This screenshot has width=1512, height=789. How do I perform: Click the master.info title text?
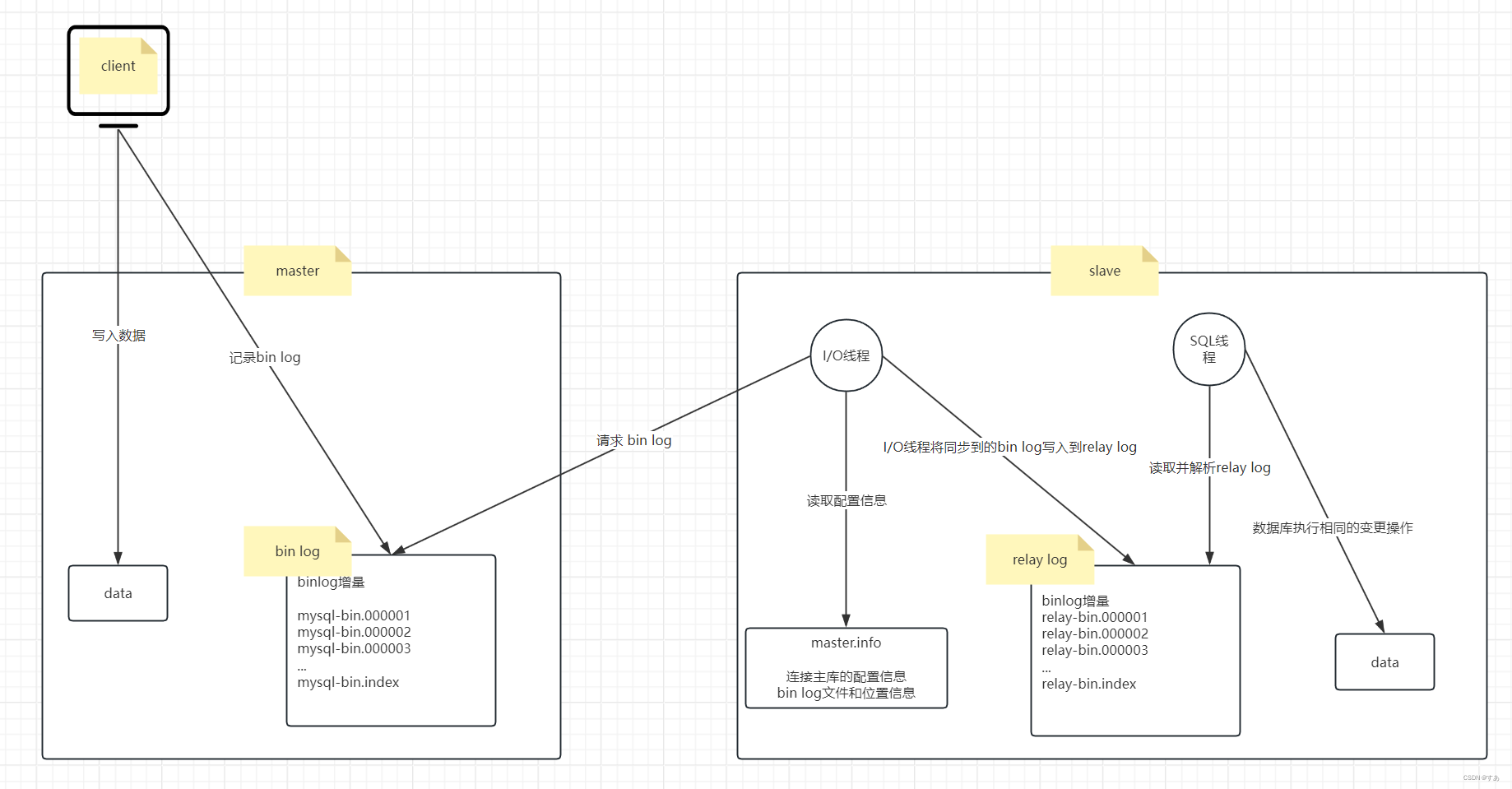click(846, 643)
